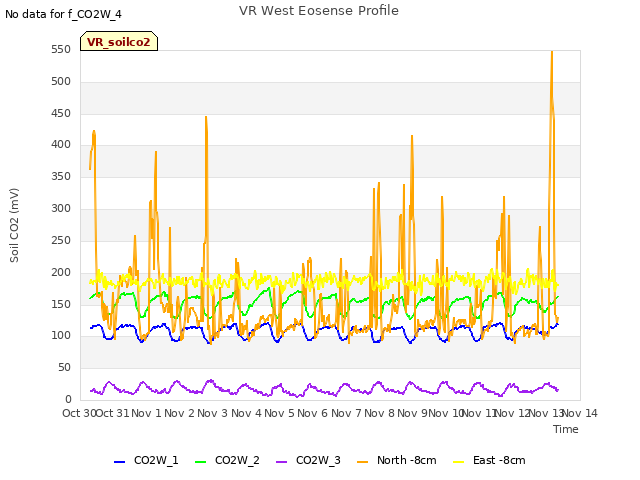
Task: Click the 50 y-axis tick label
Action: coord(65,367)
